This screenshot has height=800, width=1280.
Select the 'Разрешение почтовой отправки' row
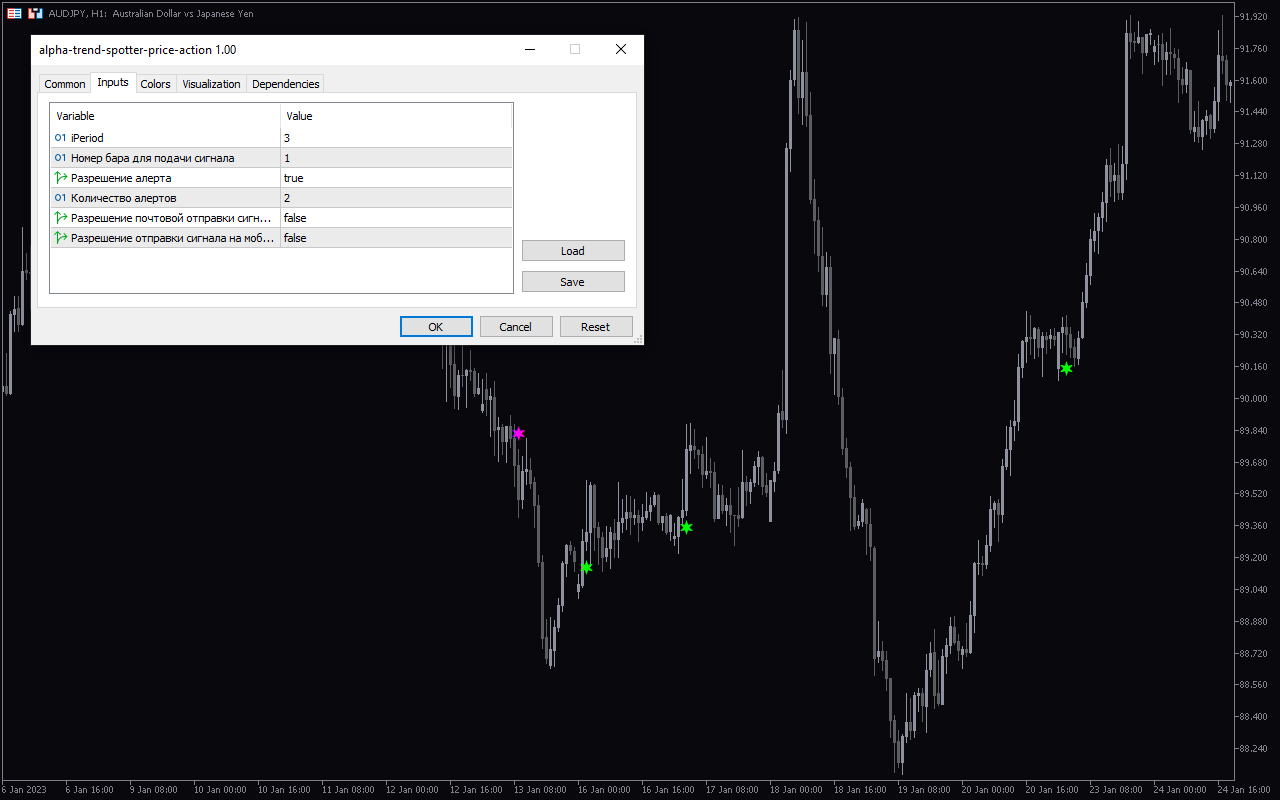pos(281,218)
